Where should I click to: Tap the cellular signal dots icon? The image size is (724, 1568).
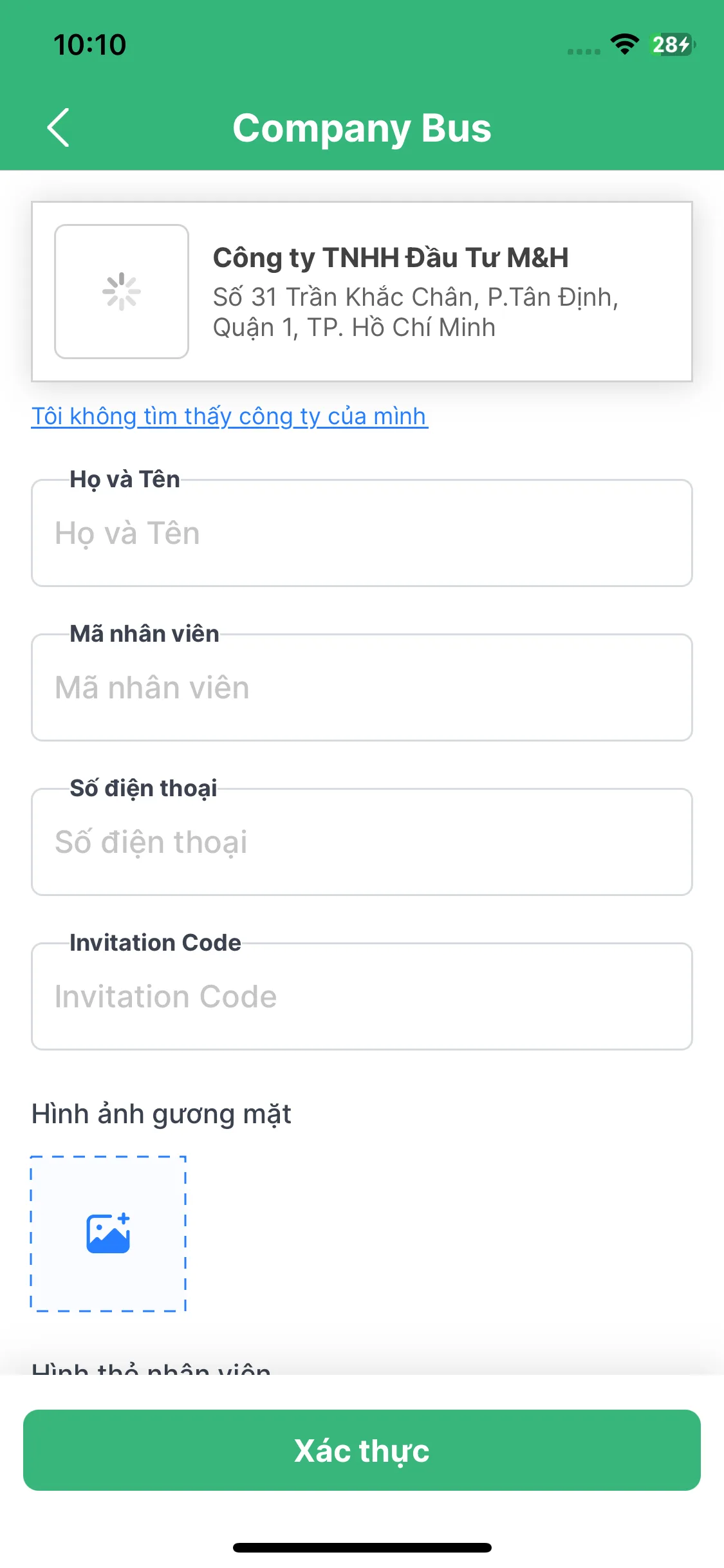(584, 51)
